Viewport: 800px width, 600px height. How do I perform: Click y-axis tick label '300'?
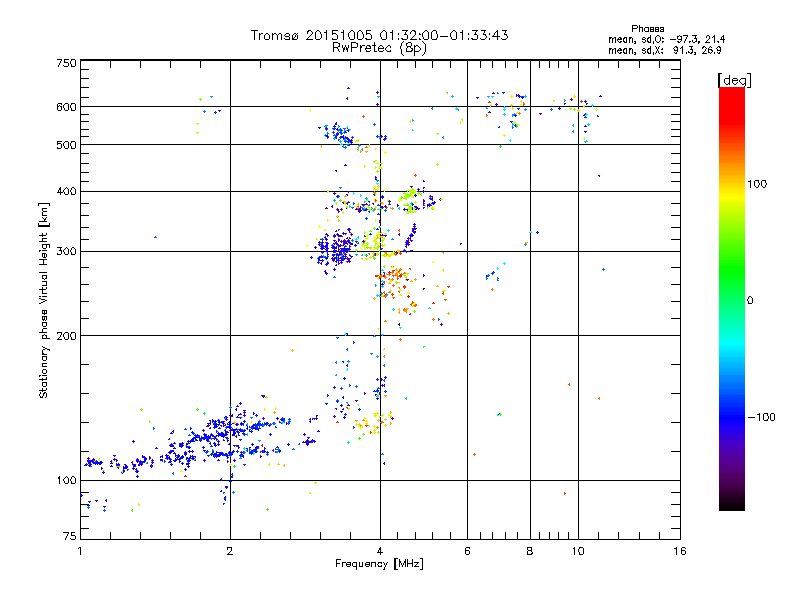pos(67,252)
